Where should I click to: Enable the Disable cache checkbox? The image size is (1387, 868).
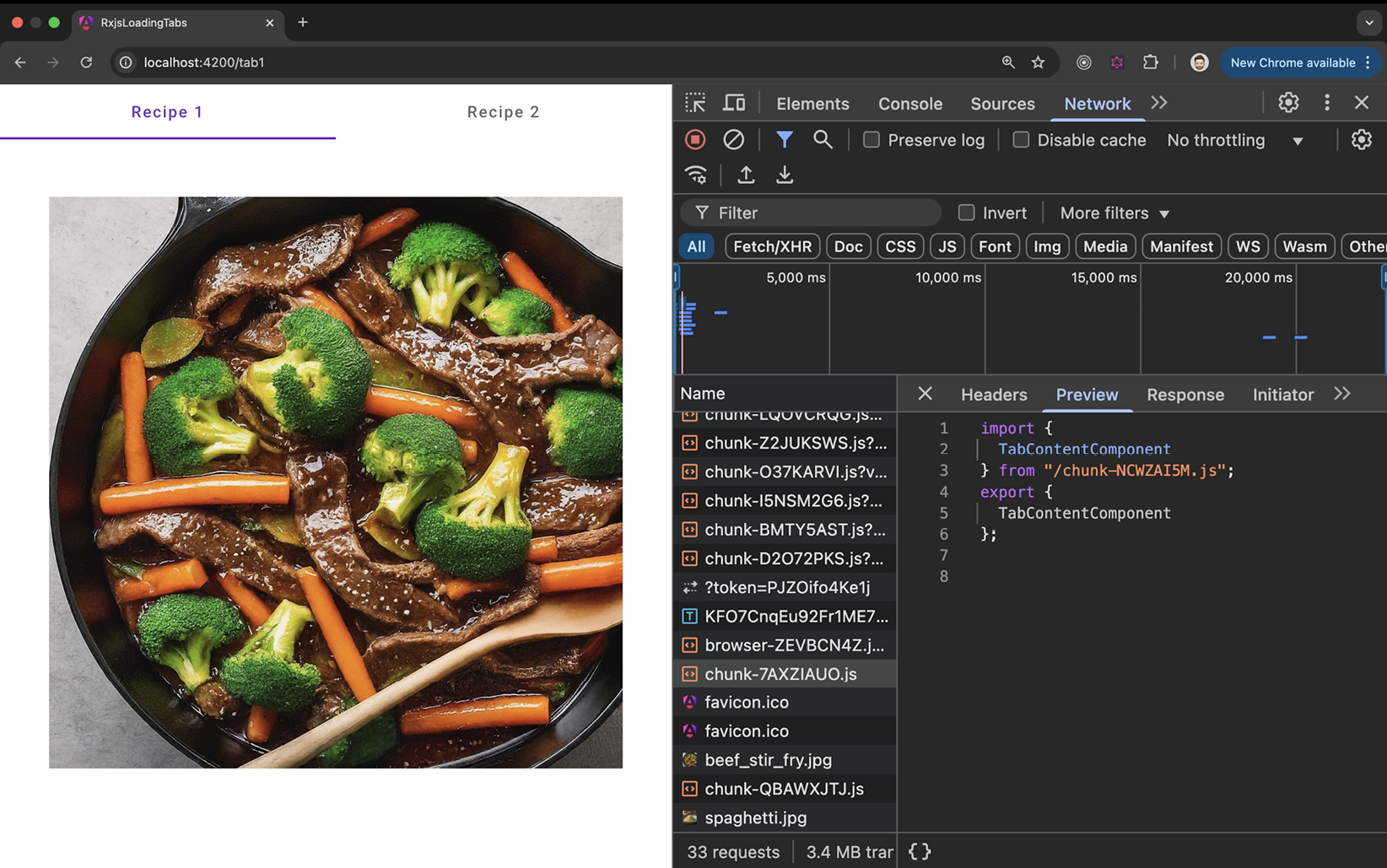pos(1021,140)
